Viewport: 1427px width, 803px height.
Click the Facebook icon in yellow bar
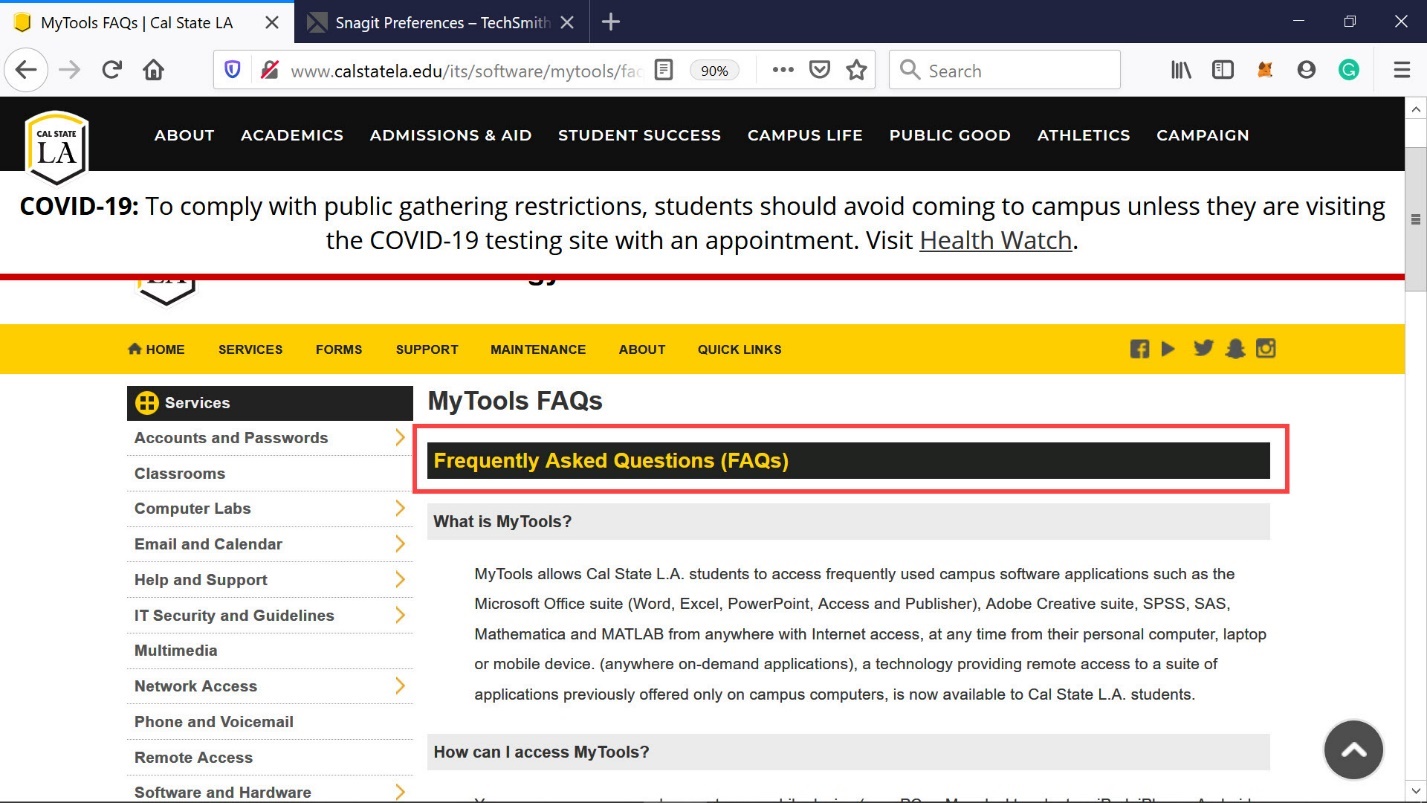[x=1139, y=349]
